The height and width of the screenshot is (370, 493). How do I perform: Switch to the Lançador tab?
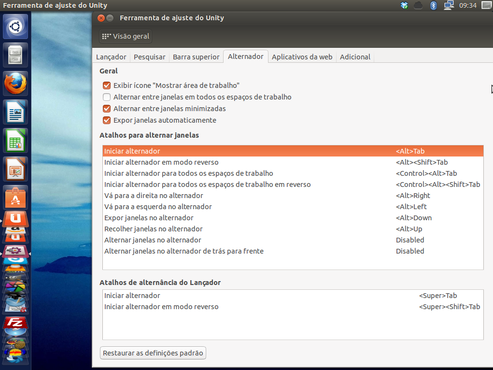[111, 57]
